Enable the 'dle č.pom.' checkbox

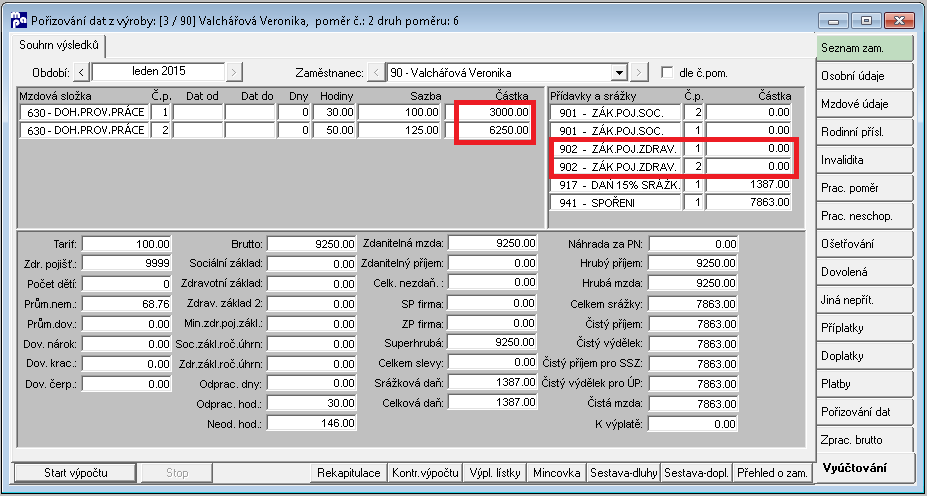click(x=667, y=73)
